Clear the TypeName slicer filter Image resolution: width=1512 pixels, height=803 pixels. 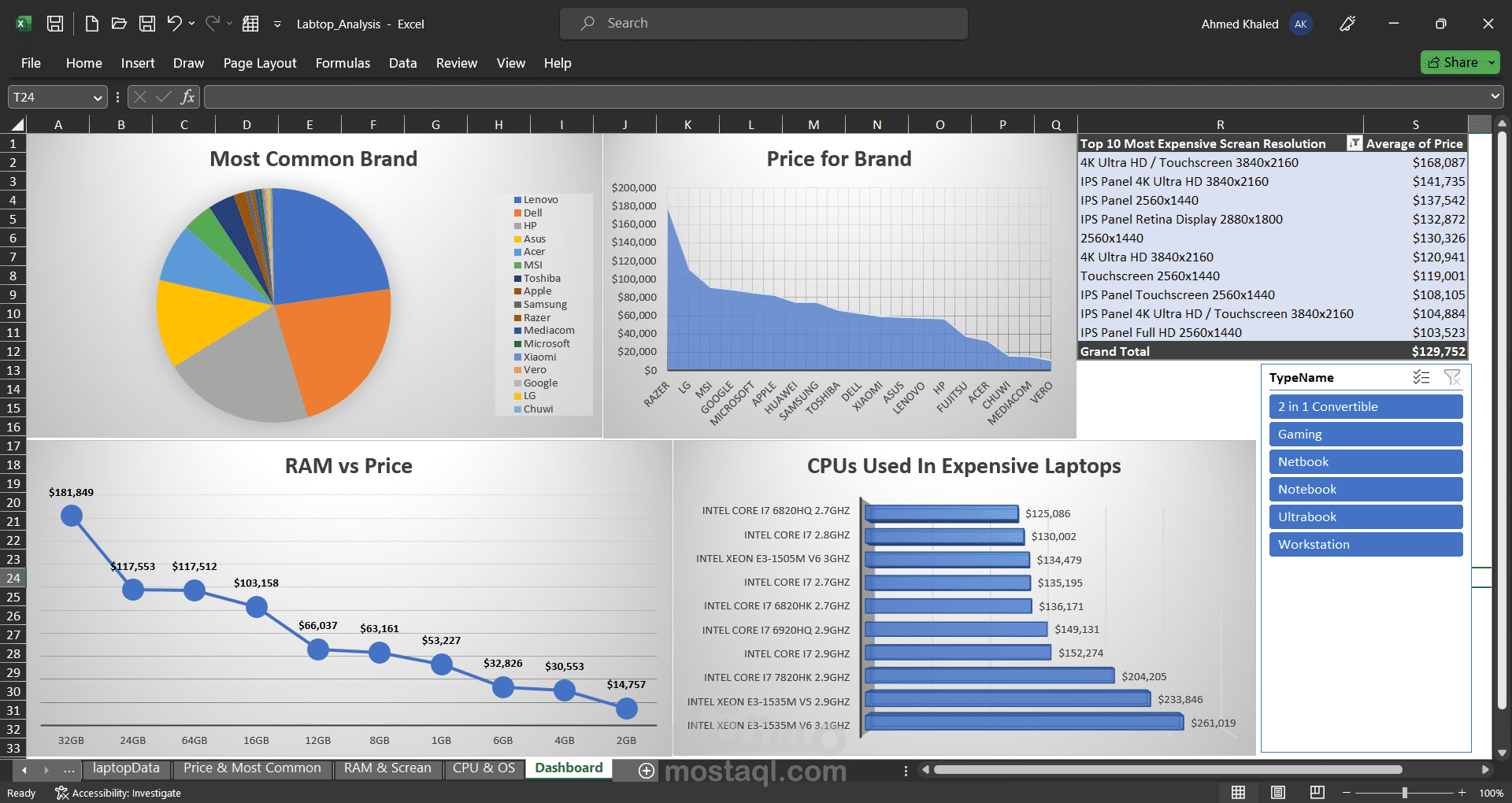pyautogui.click(x=1452, y=377)
